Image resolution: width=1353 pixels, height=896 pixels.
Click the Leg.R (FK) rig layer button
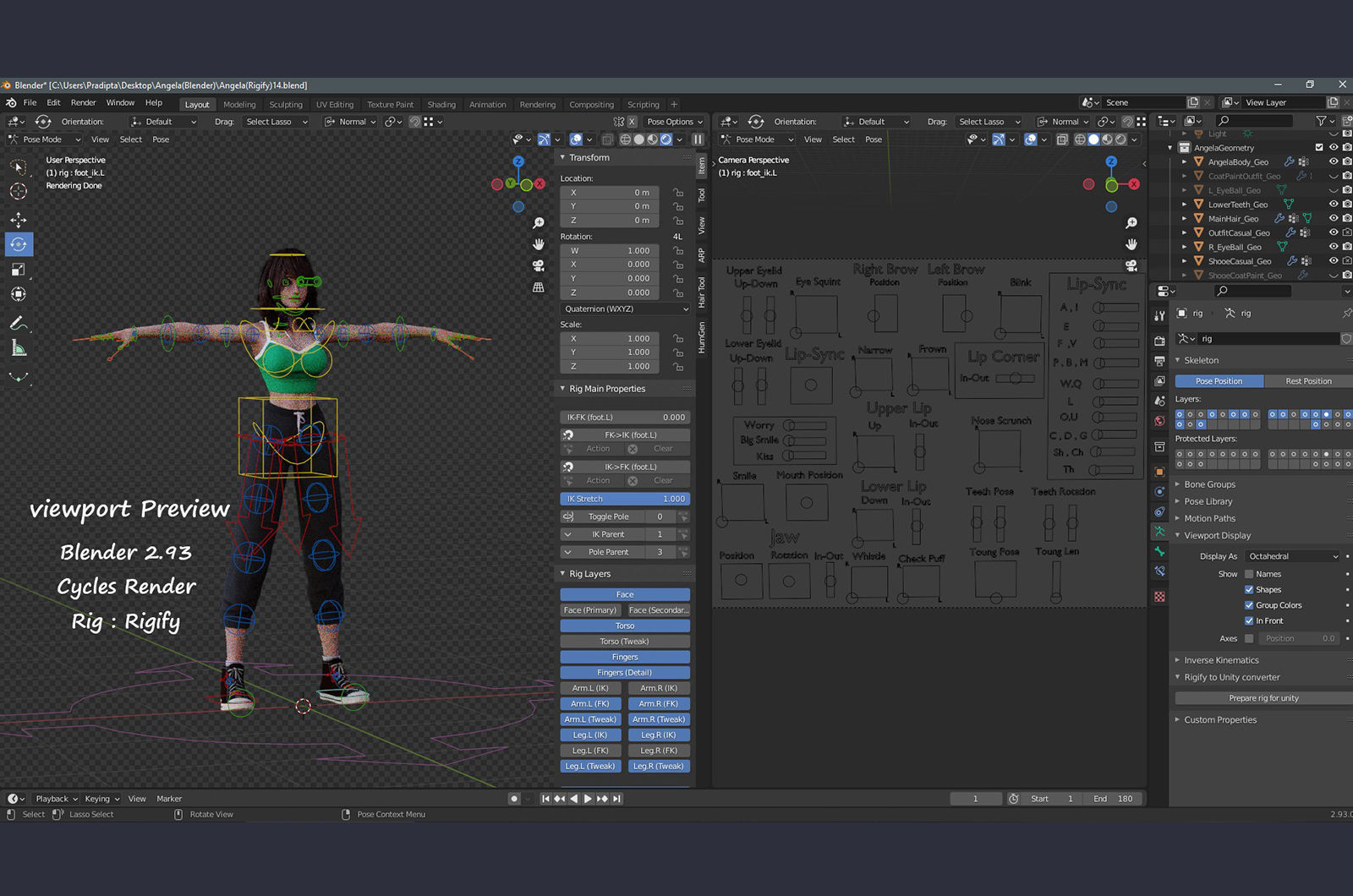click(x=659, y=751)
